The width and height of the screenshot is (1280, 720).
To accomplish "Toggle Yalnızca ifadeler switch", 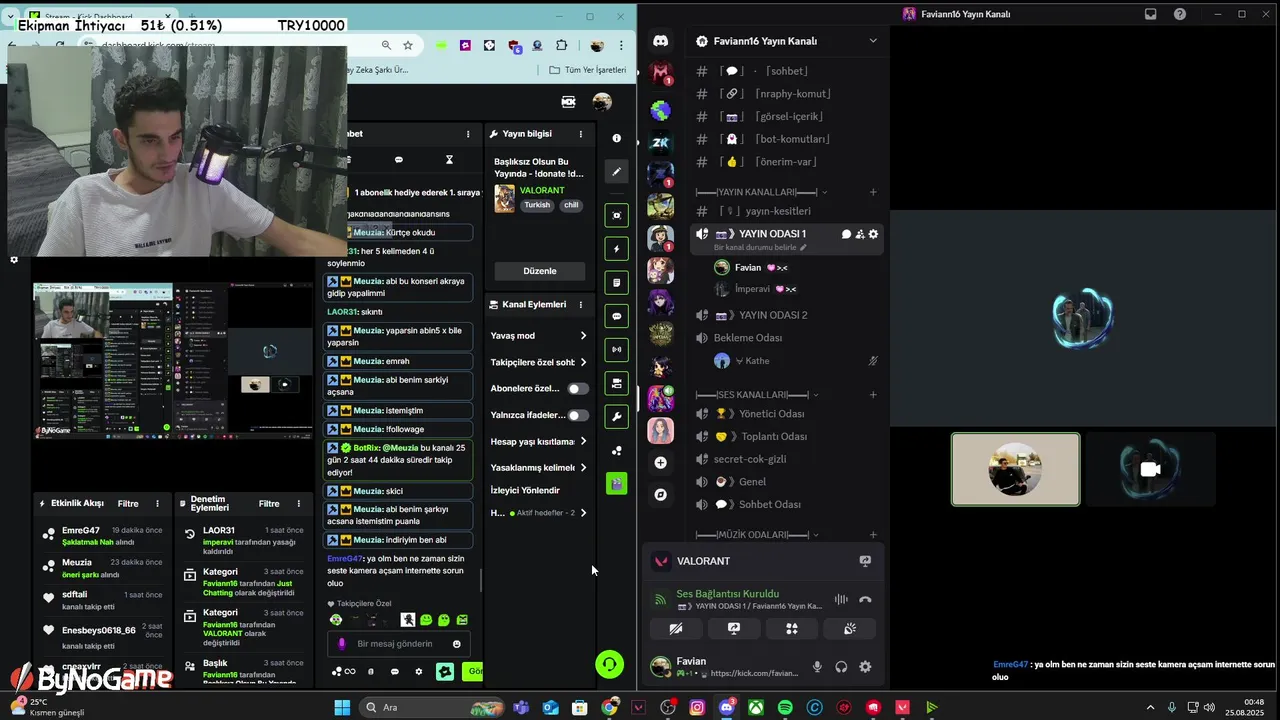I will 578,415.
